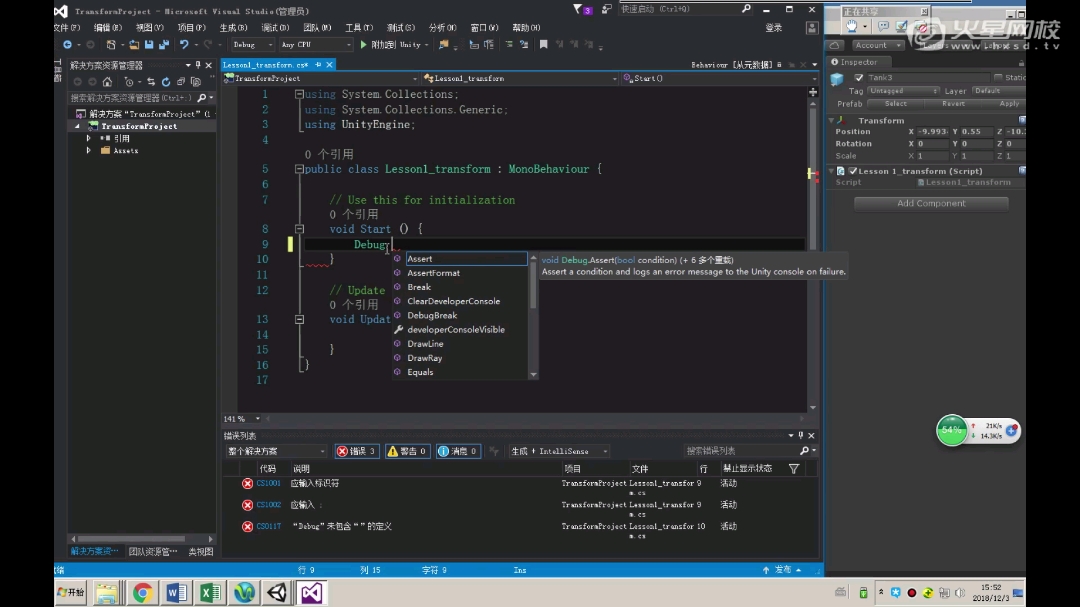The width and height of the screenshot is (1080, 607).
Task: Expand the Assets folder in Solution Explorer
Action: 88,150
